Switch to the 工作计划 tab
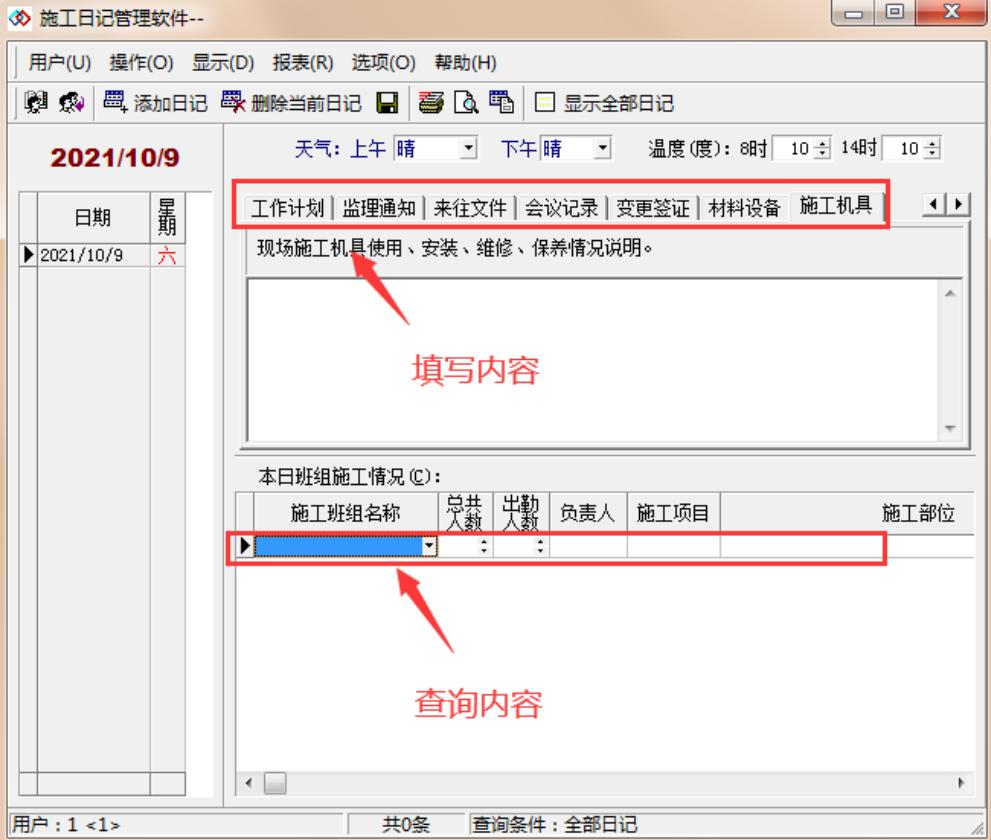The image size is (991, 840). click(288, 207)
